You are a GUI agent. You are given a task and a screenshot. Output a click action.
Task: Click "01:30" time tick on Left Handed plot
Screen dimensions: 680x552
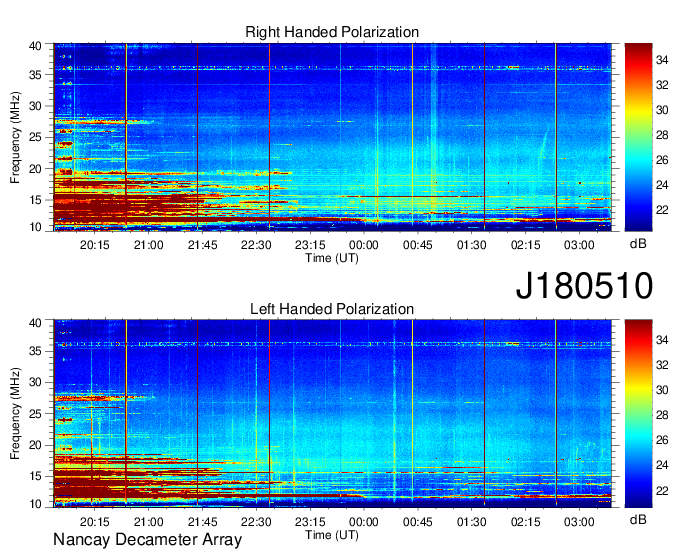pos(471,522)
